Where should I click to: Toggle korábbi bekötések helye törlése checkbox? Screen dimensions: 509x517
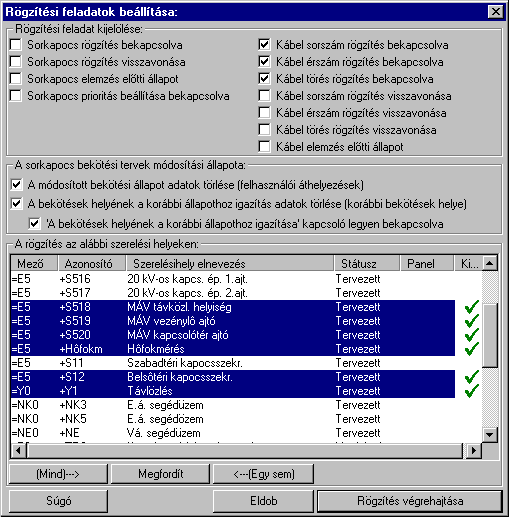[16, 204]
